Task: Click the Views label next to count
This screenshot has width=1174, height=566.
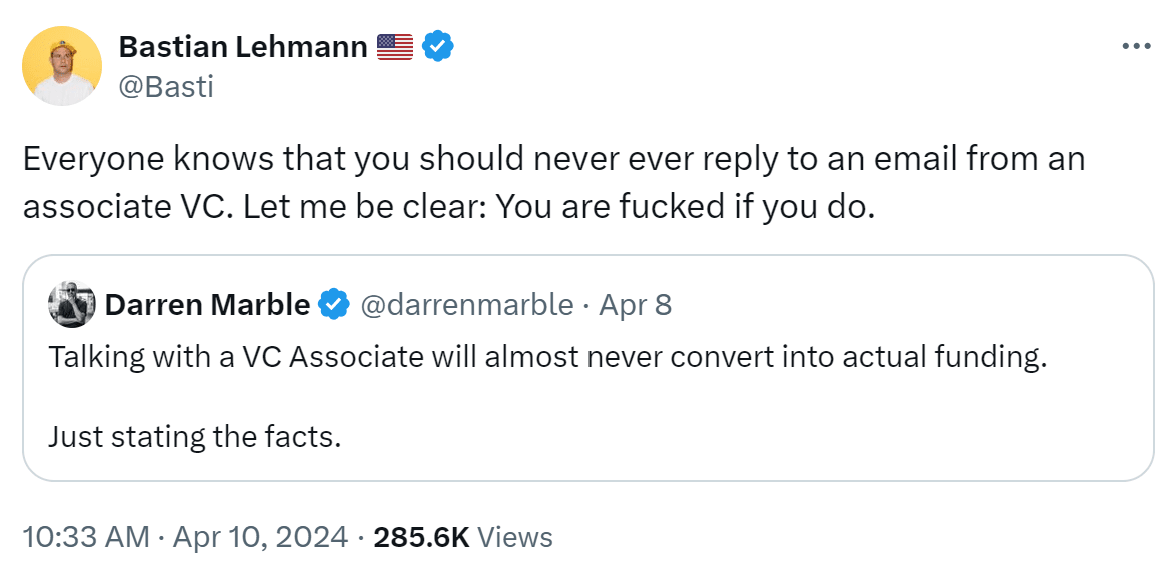Action: (x=514, y=537)
